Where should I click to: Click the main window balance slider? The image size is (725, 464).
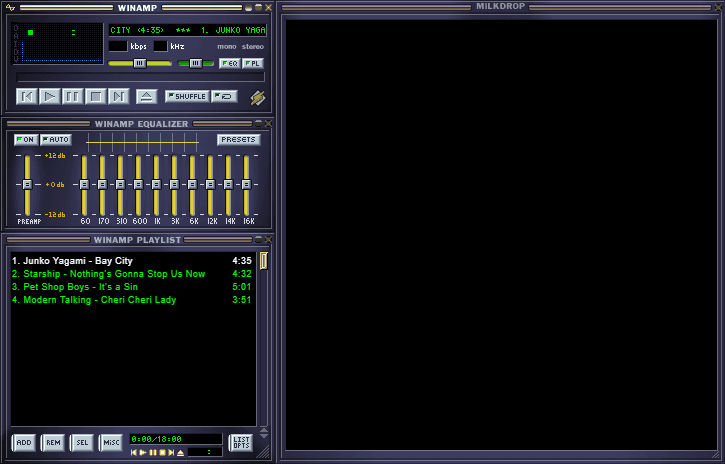(196, 63)
